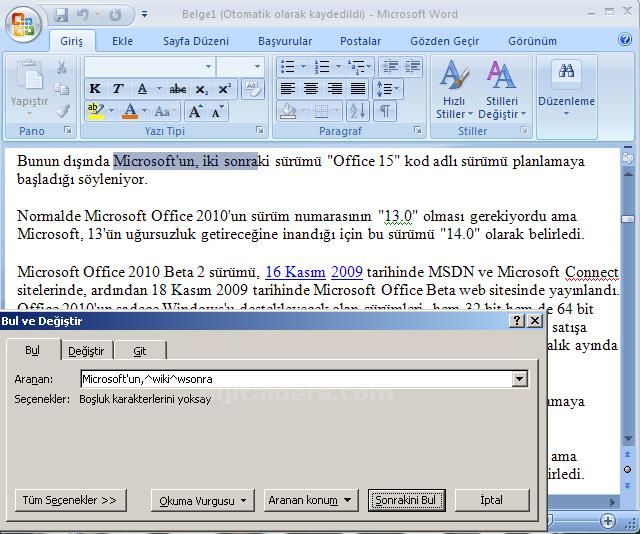Switch to Sayfa Düzeni ribbon tab

tap(196, 41)
